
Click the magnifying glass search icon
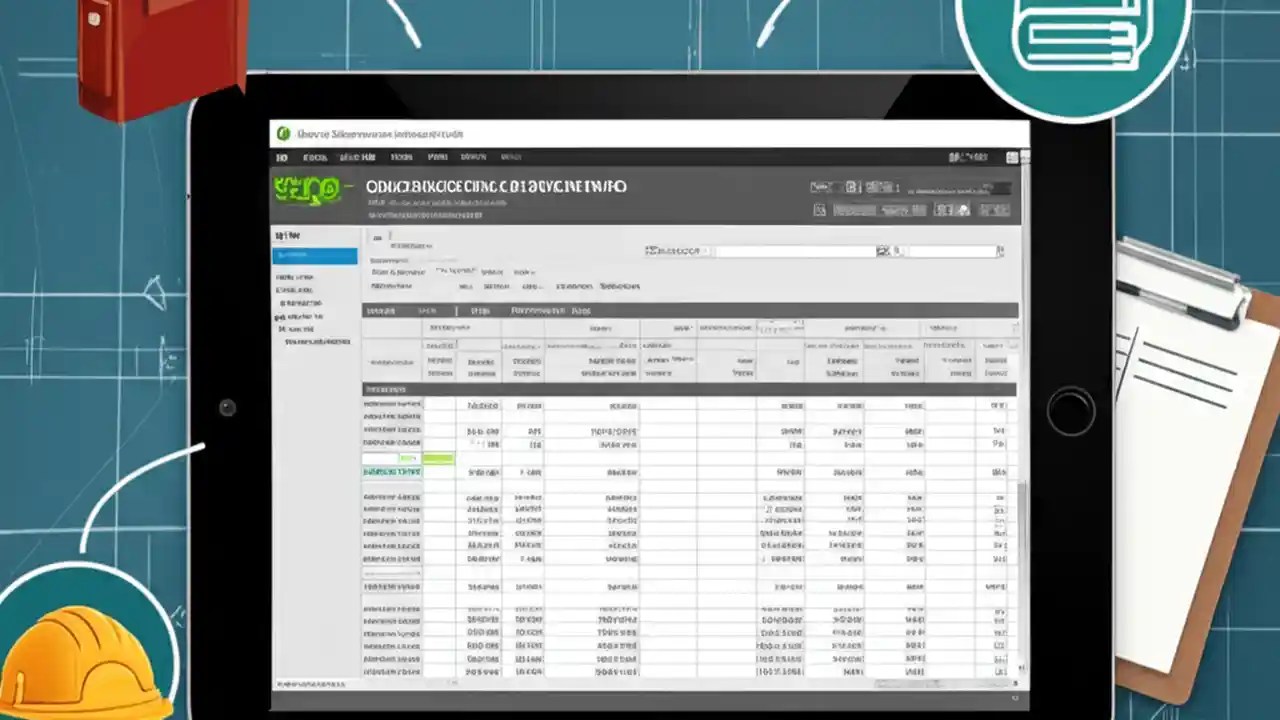tap(884, 250)
